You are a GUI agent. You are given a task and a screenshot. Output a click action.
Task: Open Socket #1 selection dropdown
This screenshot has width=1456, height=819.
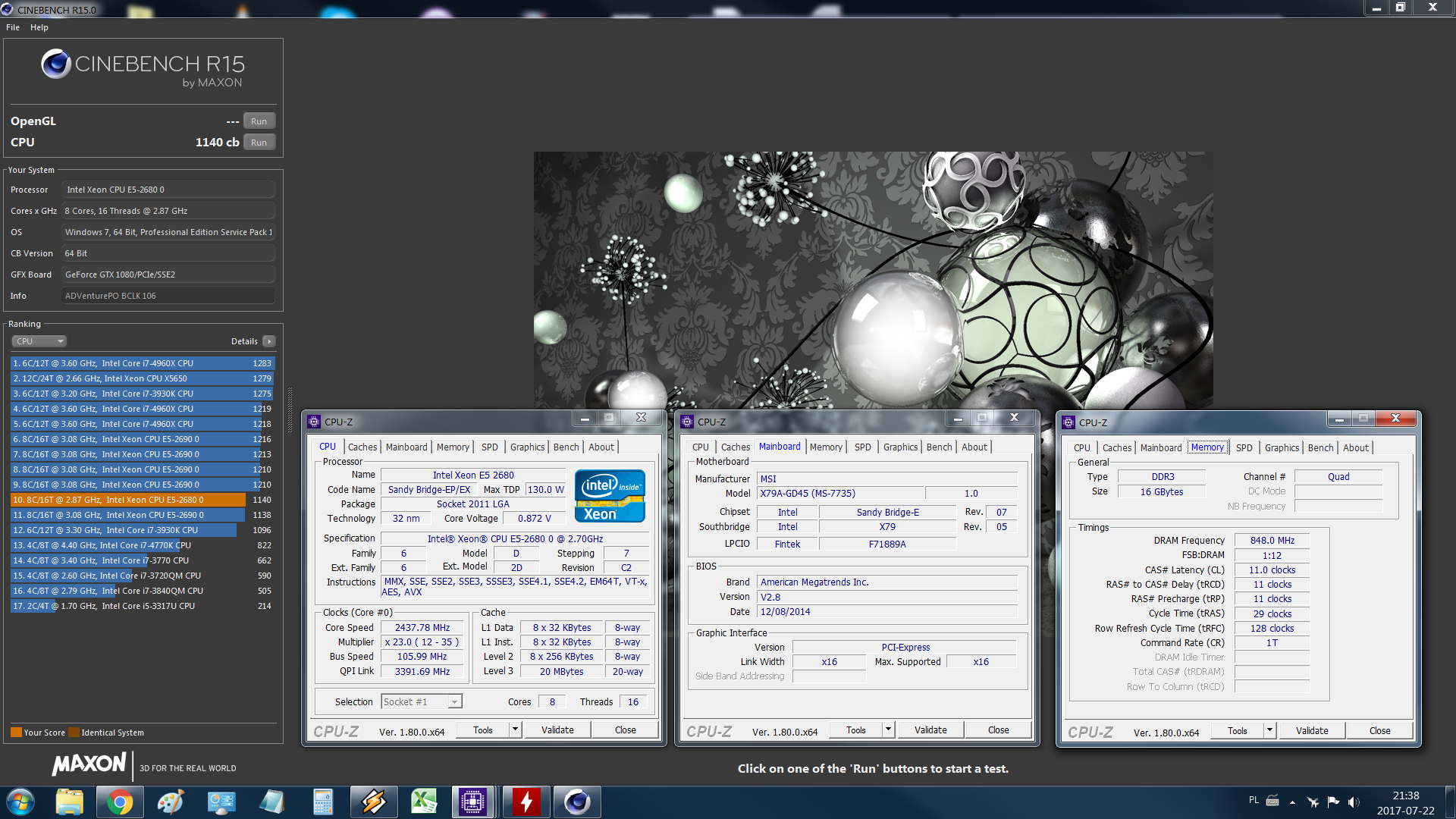pyautogui.click(x=422, y=702)
